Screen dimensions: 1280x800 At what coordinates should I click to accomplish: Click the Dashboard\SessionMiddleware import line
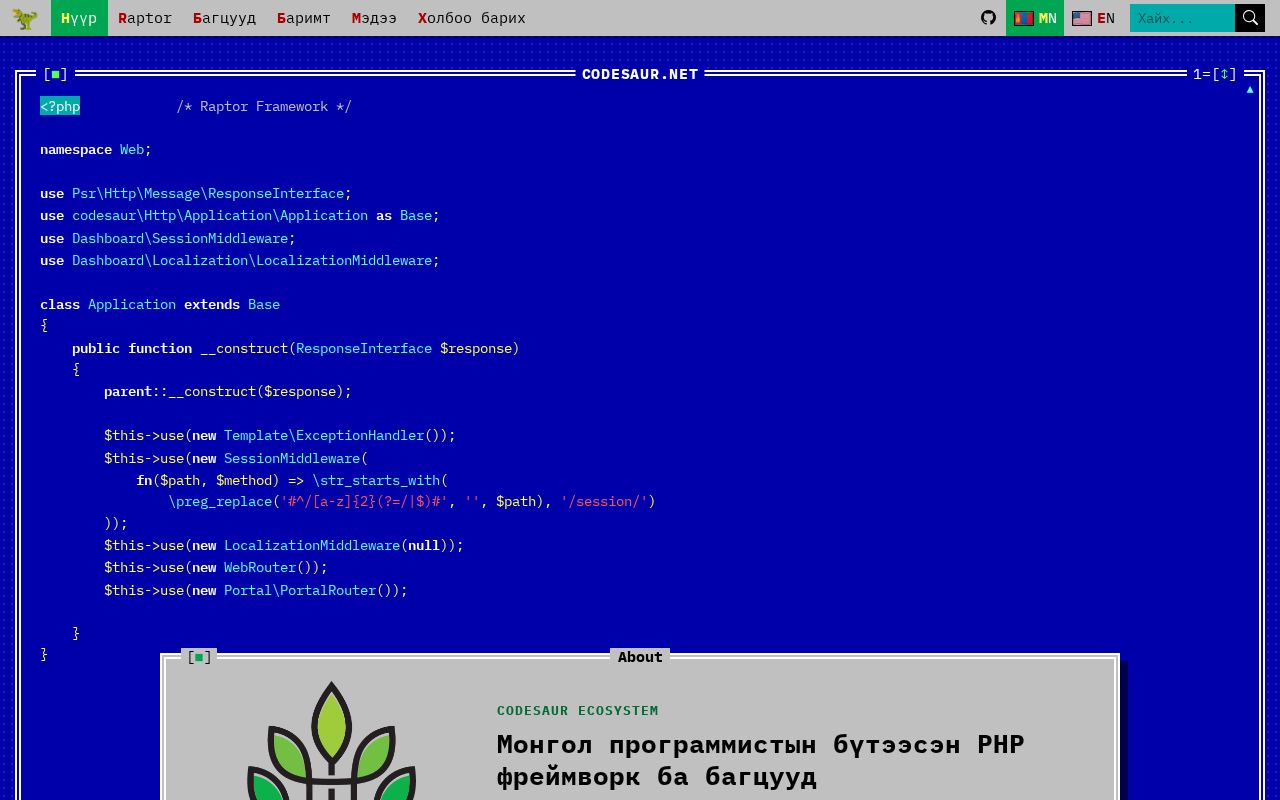tap(168, 238)
